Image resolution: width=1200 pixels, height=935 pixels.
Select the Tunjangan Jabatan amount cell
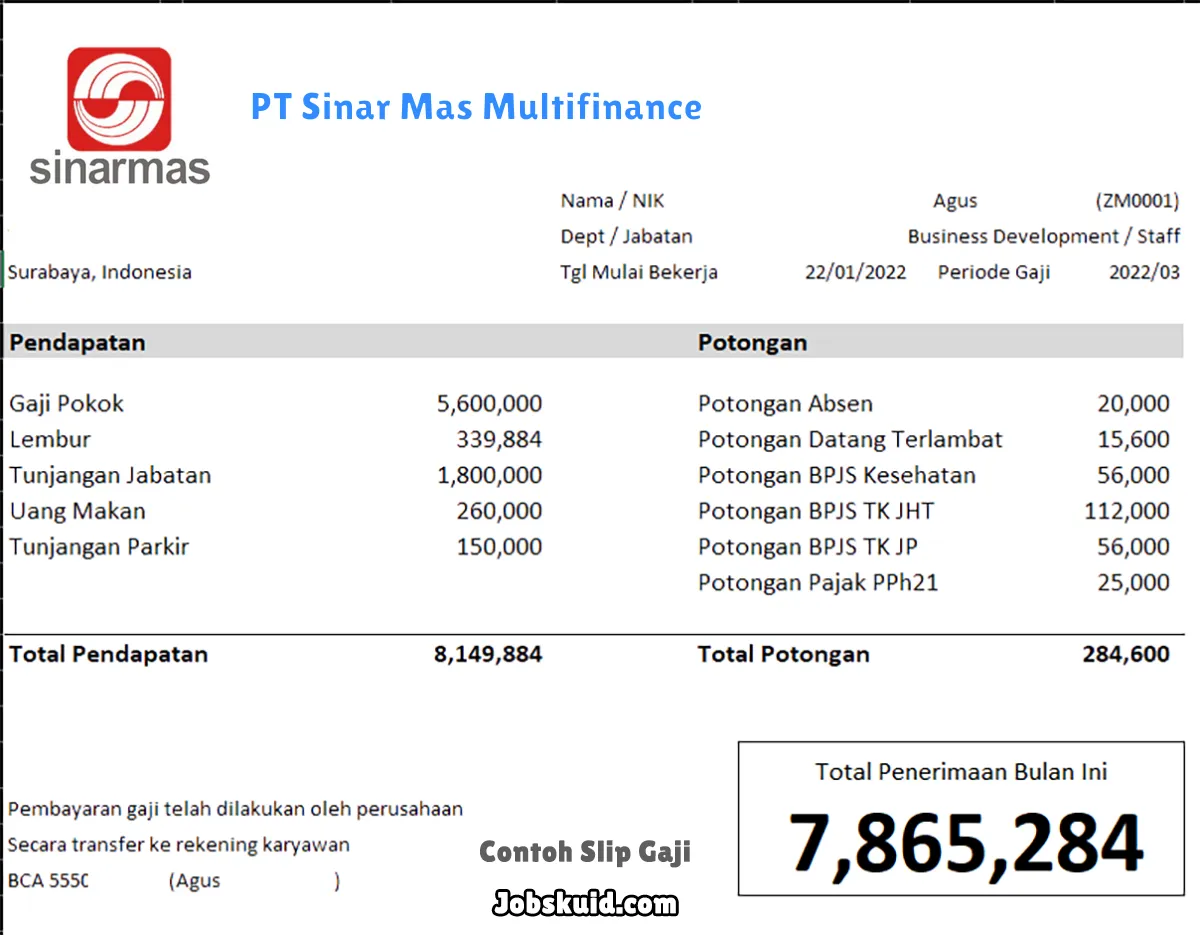[489, 476]
